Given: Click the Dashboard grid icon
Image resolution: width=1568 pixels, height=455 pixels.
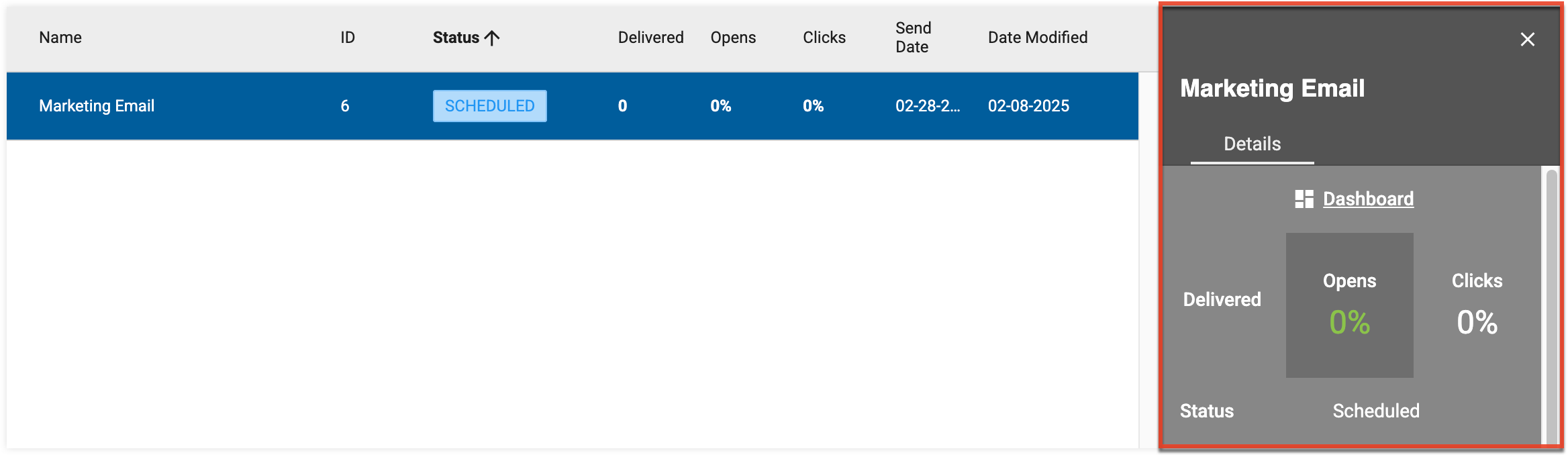Looking at the screenshot, I should [x=1304, y=199].
